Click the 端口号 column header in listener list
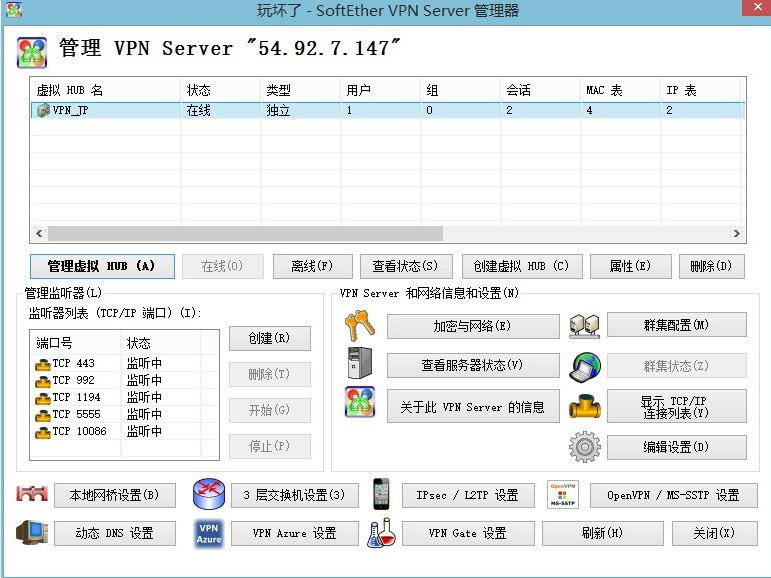771x578 pixels. click(75, 343)
